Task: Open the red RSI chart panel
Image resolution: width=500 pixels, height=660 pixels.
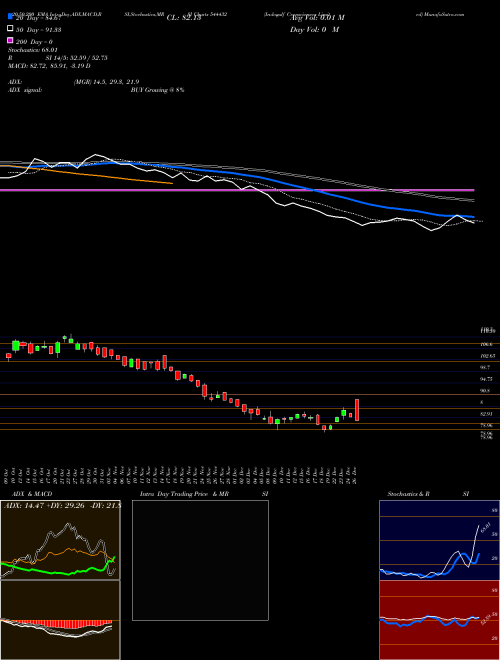Action: pyautogui.click(x=439, y=620)
